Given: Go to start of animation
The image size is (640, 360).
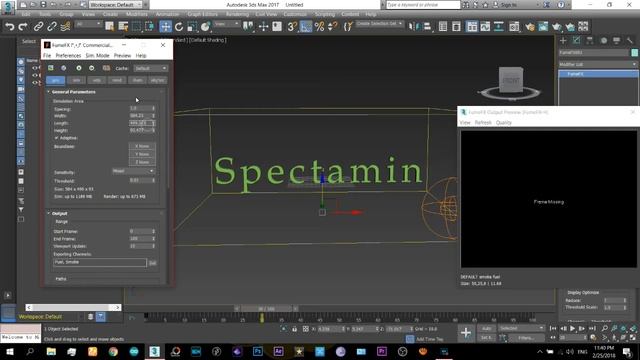Looking at the screenshot, I should coord(553,328).
